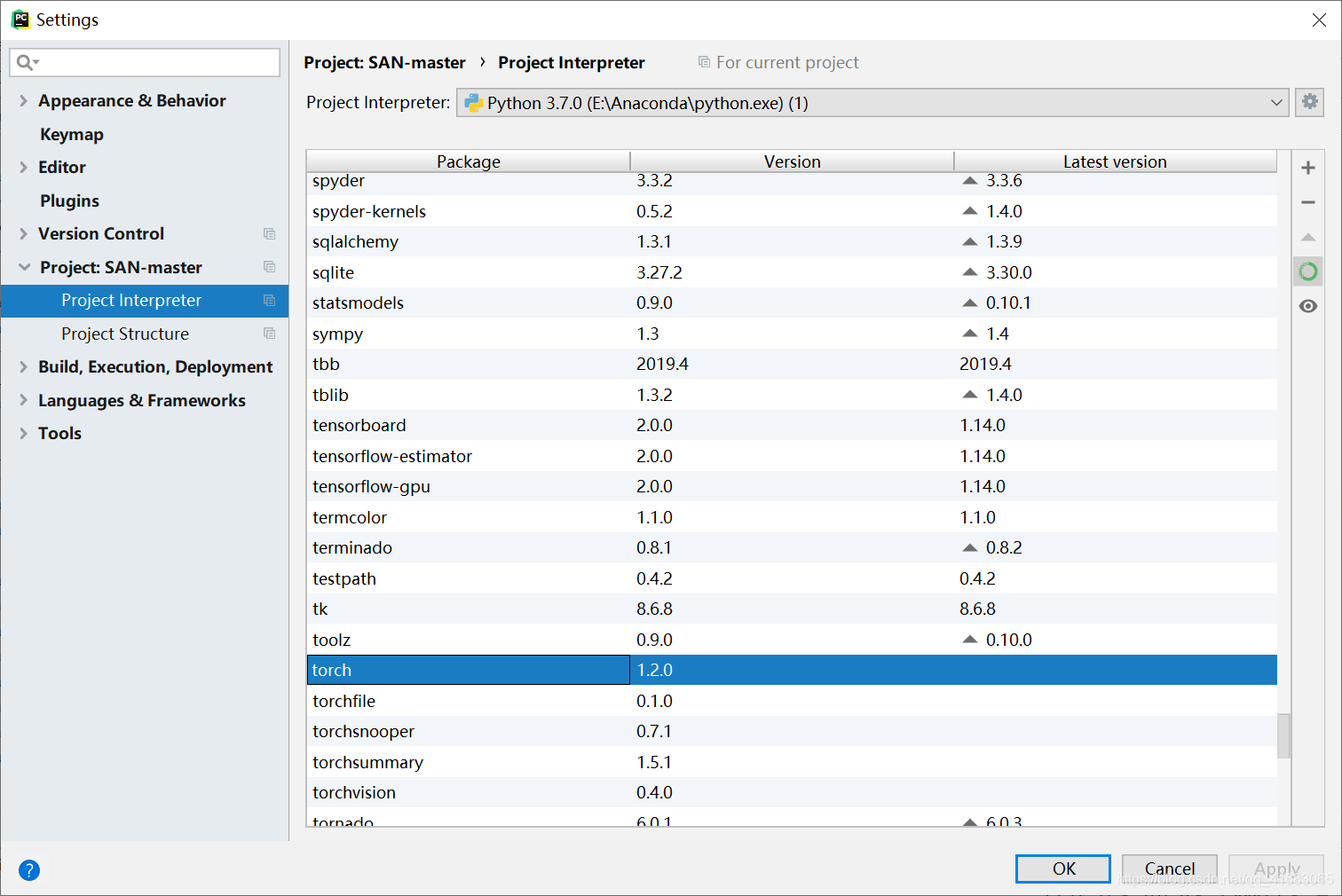The height and width of the screenshot is (896, 1342).
Task: Close the Settings dialog
Action: pos(1319,20)
